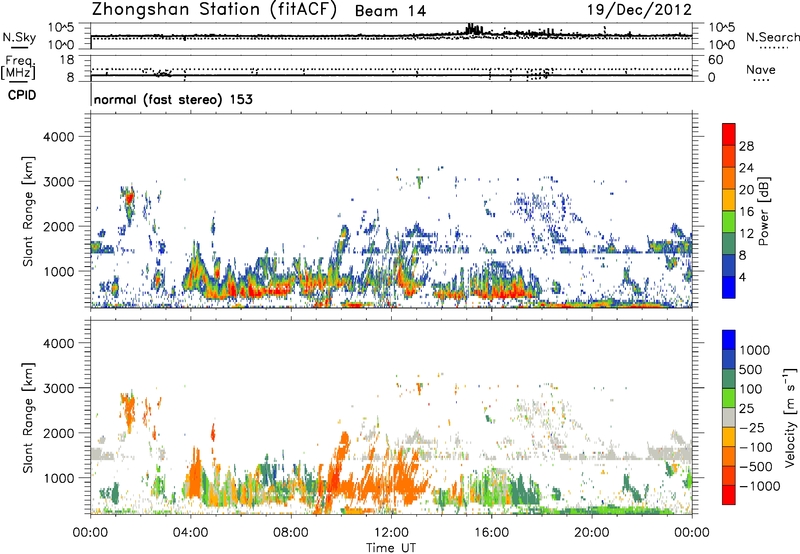Click the power panel 'Slant Range [km]' label
Viewport: 800px width, 554px height.
tap(28, 211)
